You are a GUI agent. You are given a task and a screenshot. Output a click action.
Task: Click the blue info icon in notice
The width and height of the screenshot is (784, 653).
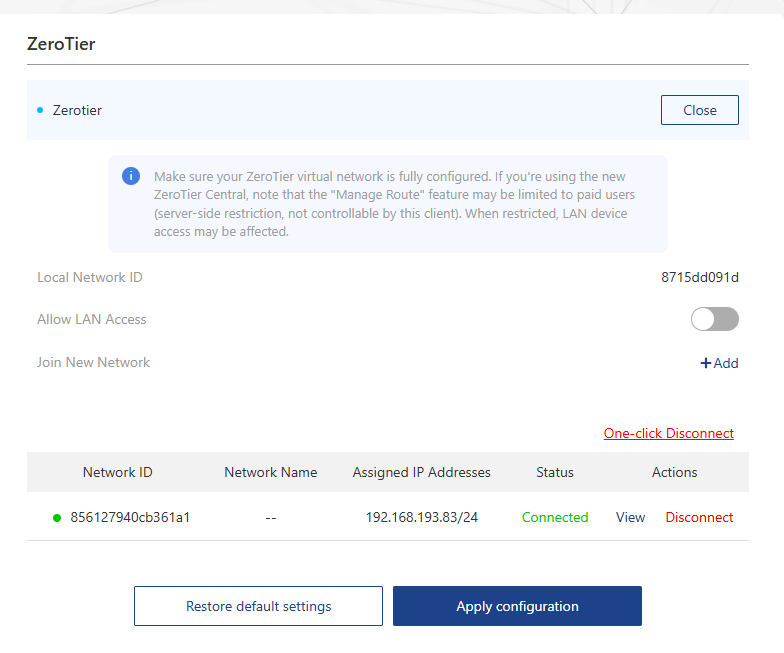coord(131,176)
